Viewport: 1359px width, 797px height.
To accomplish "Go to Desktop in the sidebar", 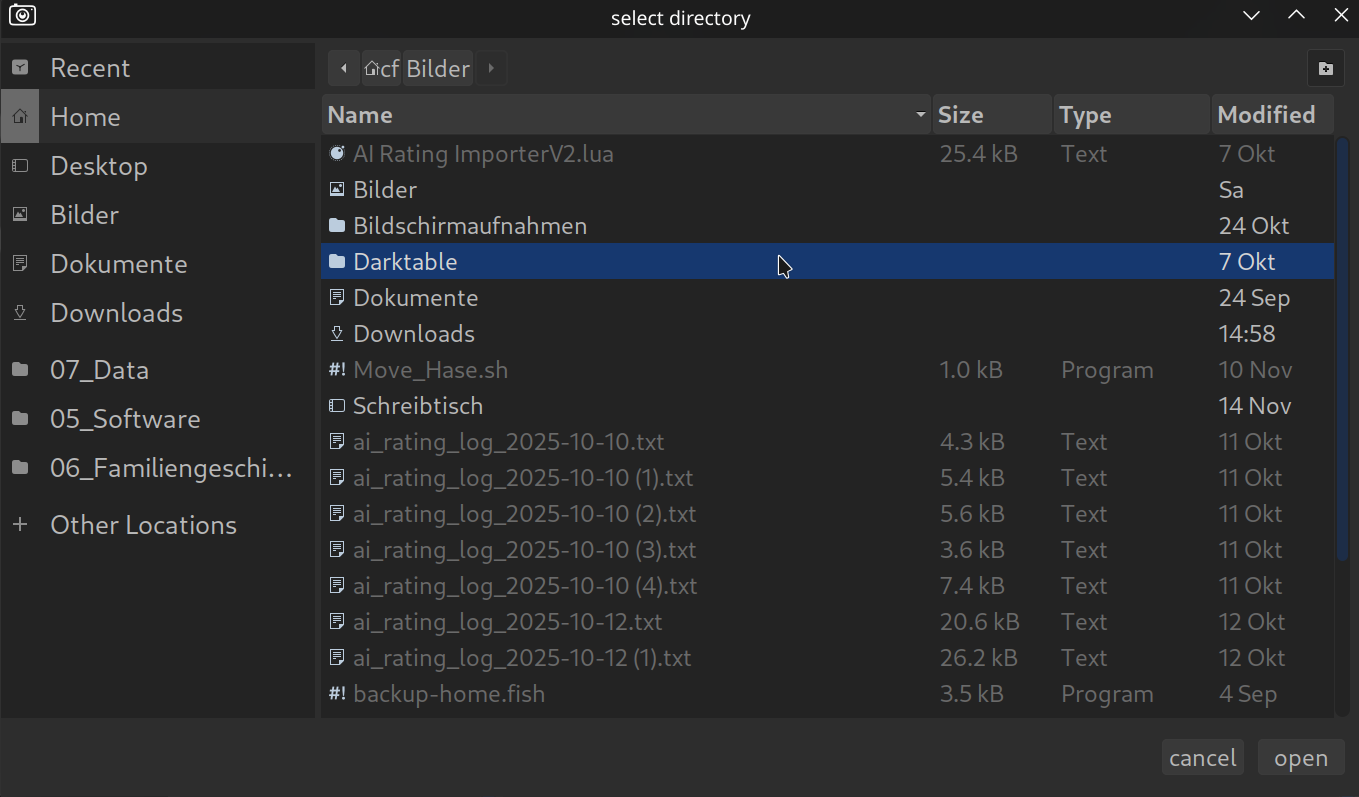I will (98, 166).
